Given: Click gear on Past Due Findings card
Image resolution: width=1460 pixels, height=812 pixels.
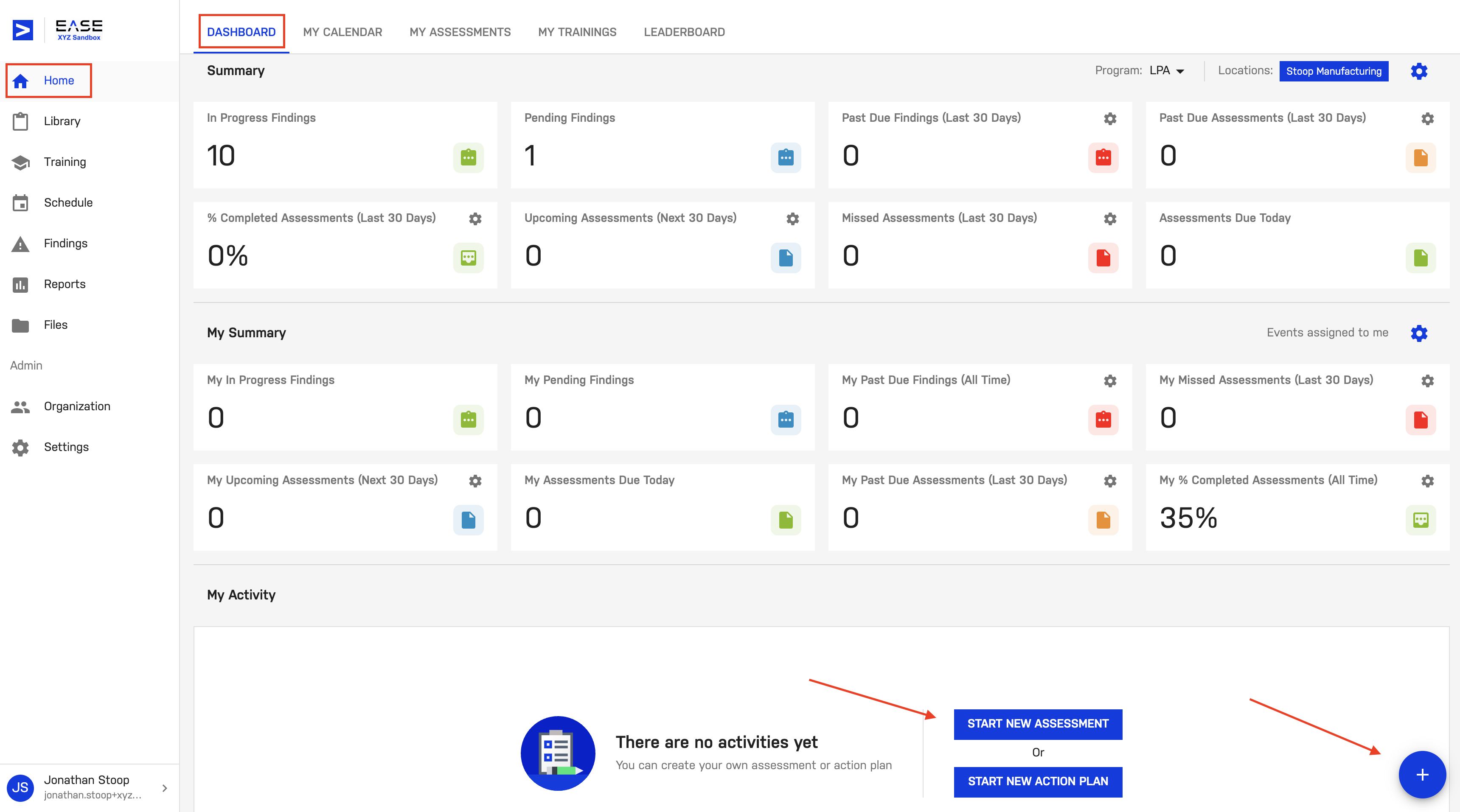Looking at the screenshot, I should pos(1110,118).
